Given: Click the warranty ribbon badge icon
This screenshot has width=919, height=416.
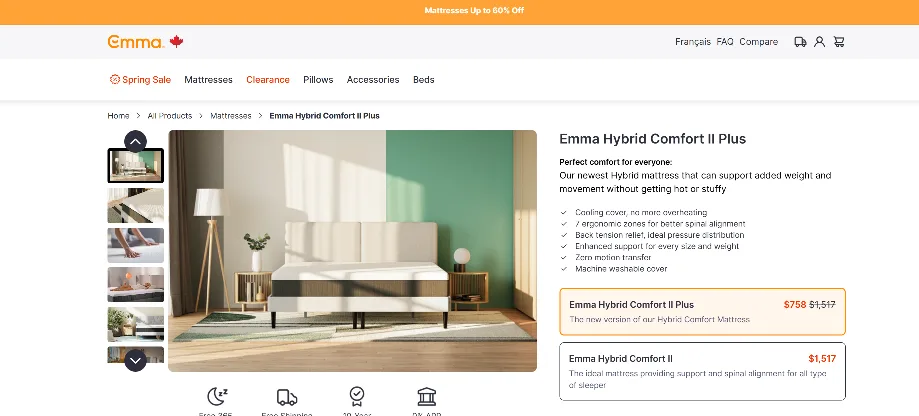Looking at the screenshot, I should [357, 396].
